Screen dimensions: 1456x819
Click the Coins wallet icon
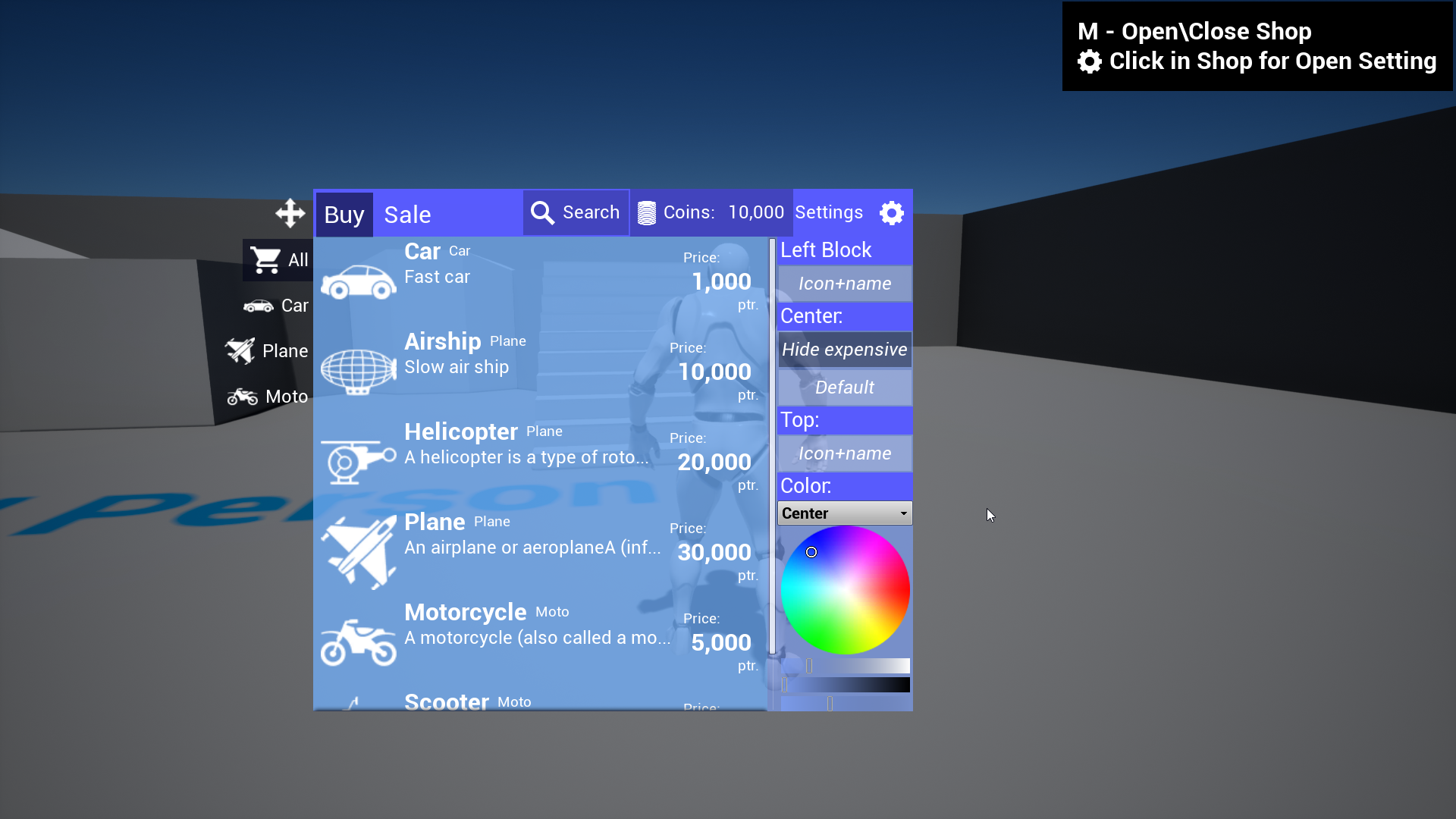pyautogui.click(x=647, y=212)
